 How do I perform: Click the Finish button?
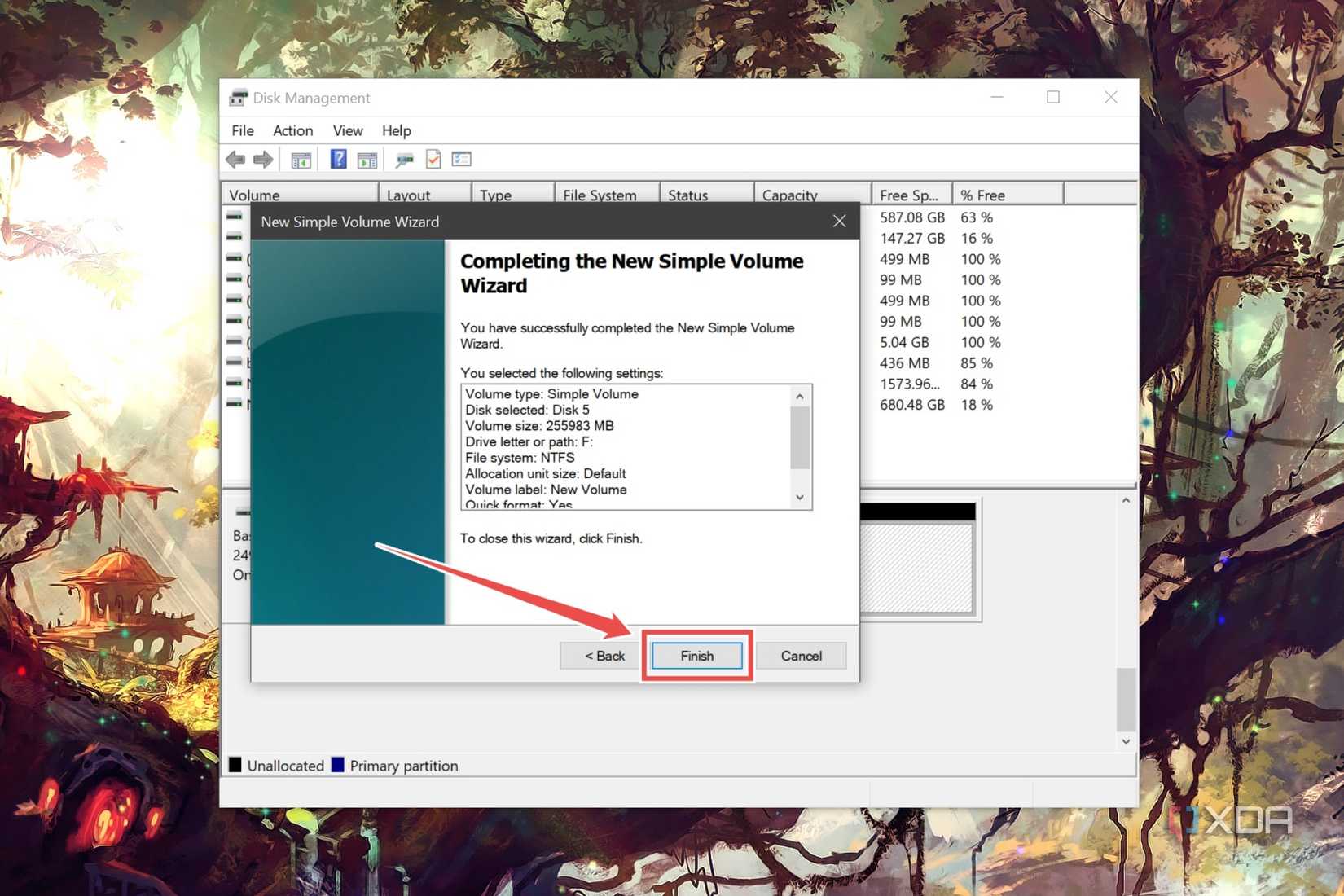(x=697, y=656)
